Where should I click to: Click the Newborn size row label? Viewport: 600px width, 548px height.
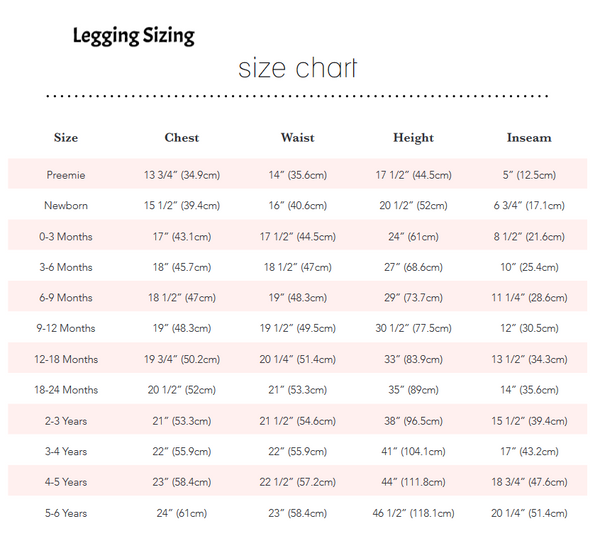(66, 206)
